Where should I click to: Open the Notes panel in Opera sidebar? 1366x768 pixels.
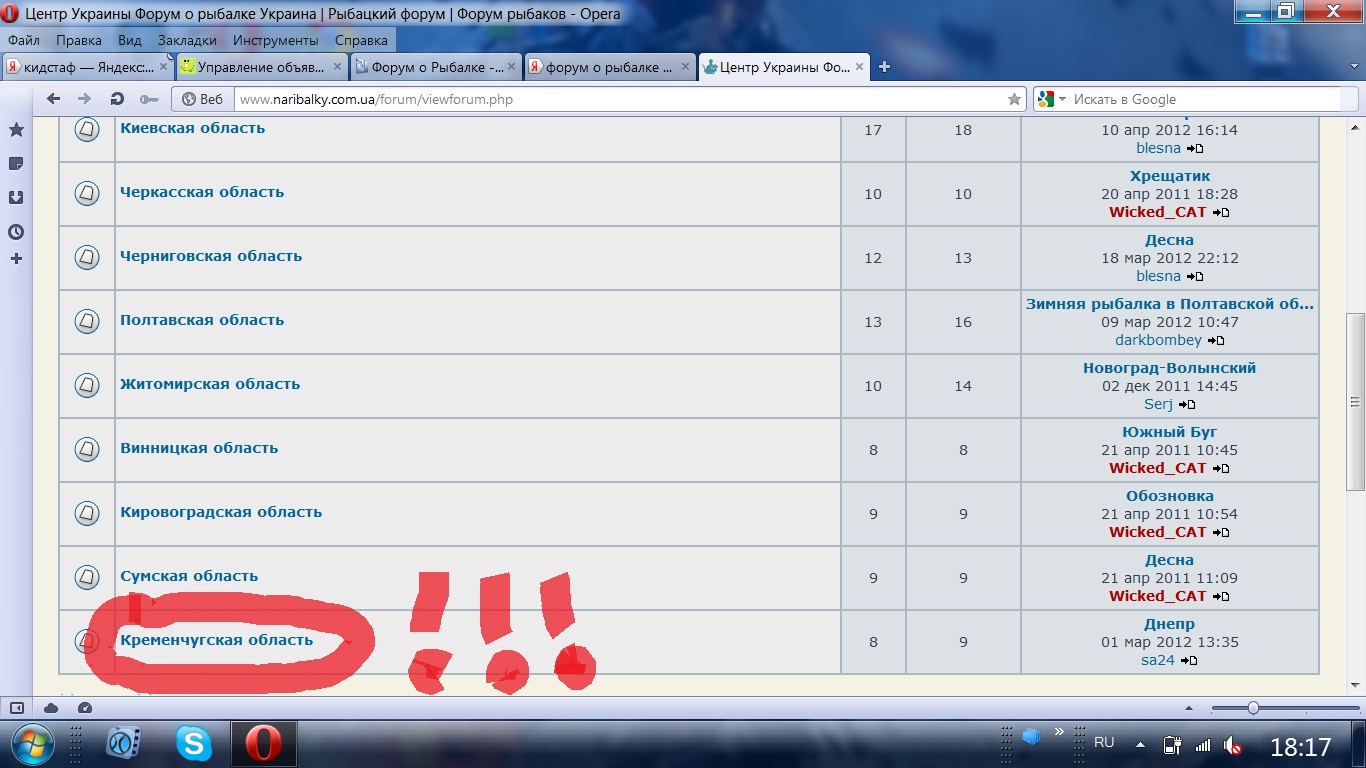coord(16,164)
